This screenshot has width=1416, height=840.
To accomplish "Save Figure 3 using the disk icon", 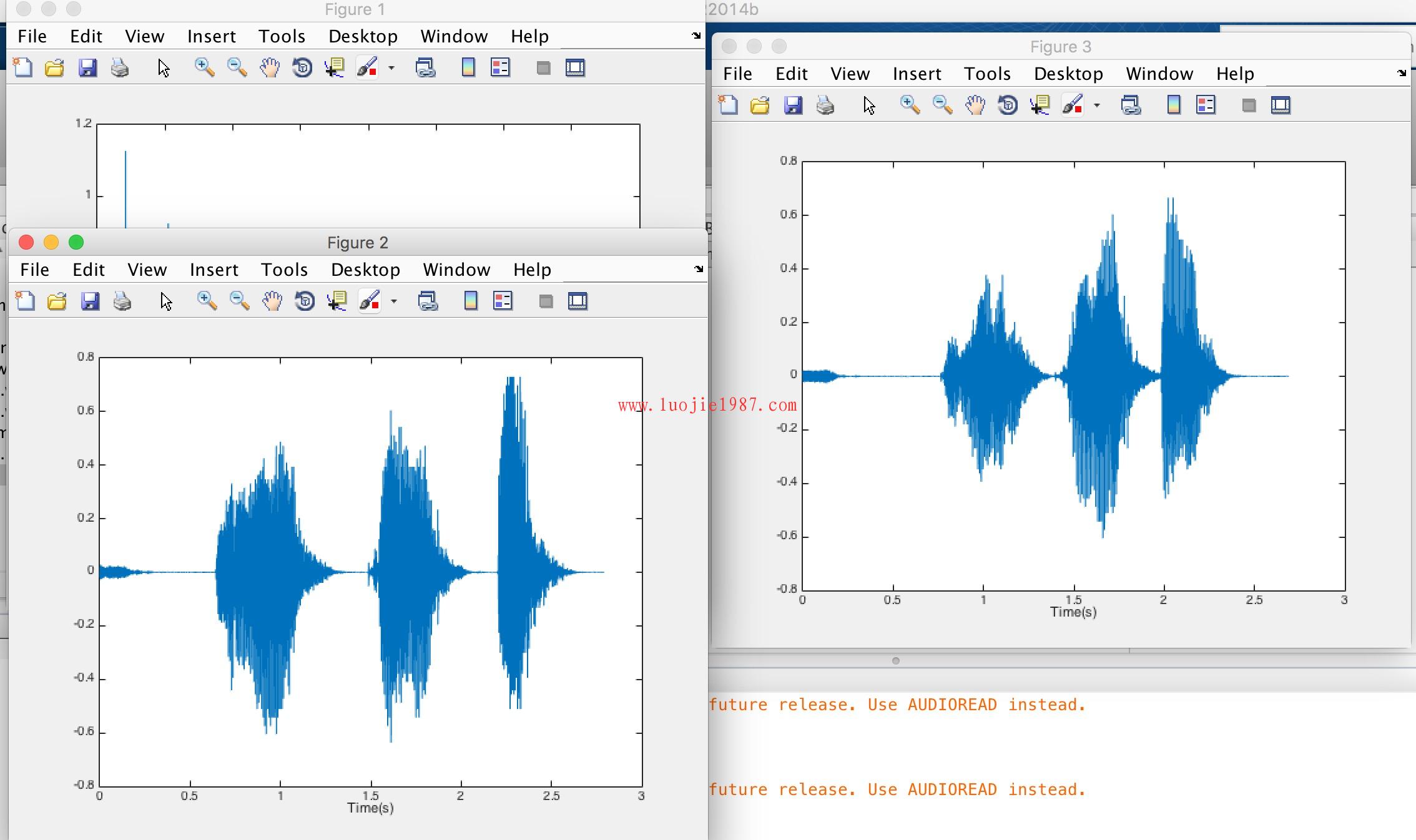I will point(793,105).
